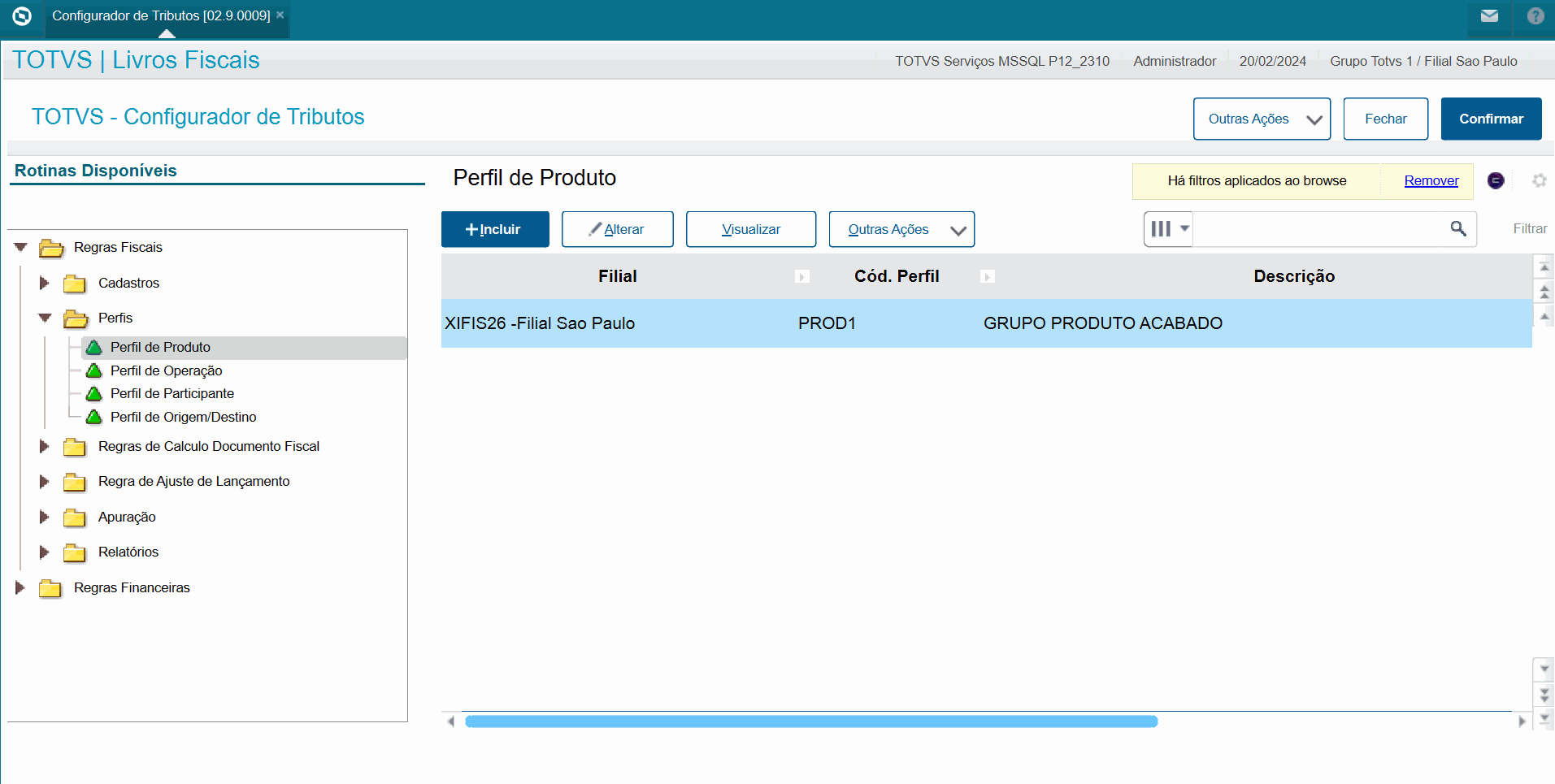
Task: Click the search magnifier icon
Action: 1458,229
